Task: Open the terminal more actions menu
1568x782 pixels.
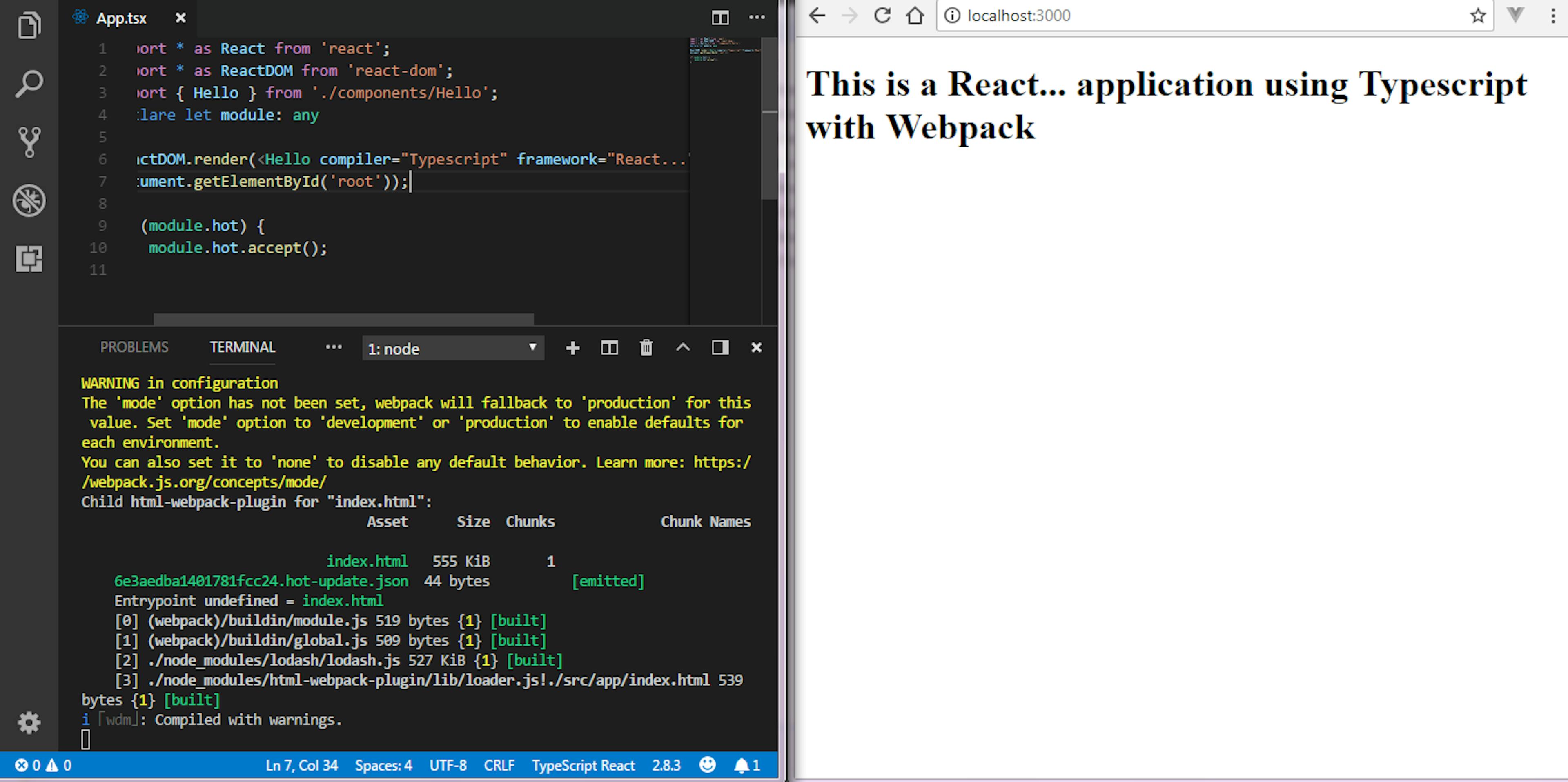Action: [334, 347]
